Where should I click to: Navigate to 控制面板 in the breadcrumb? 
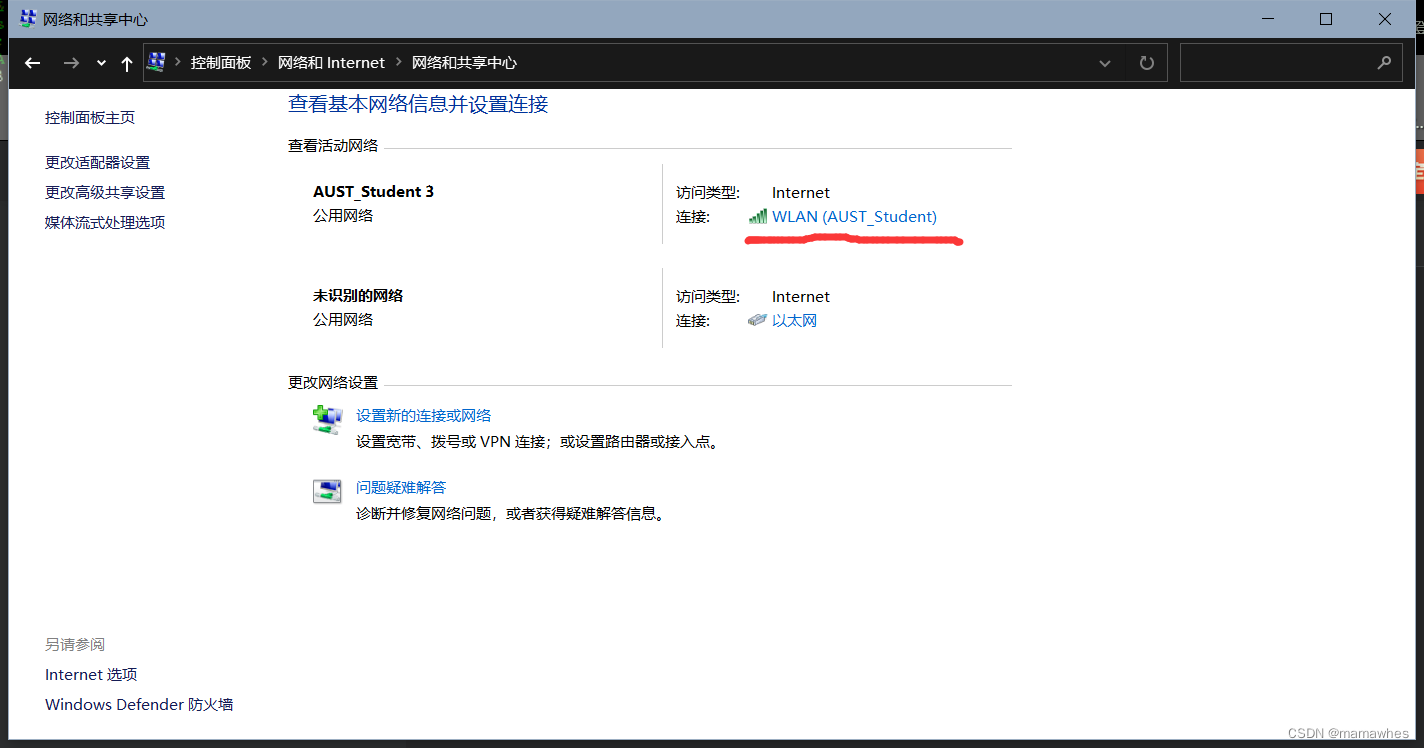220,62
